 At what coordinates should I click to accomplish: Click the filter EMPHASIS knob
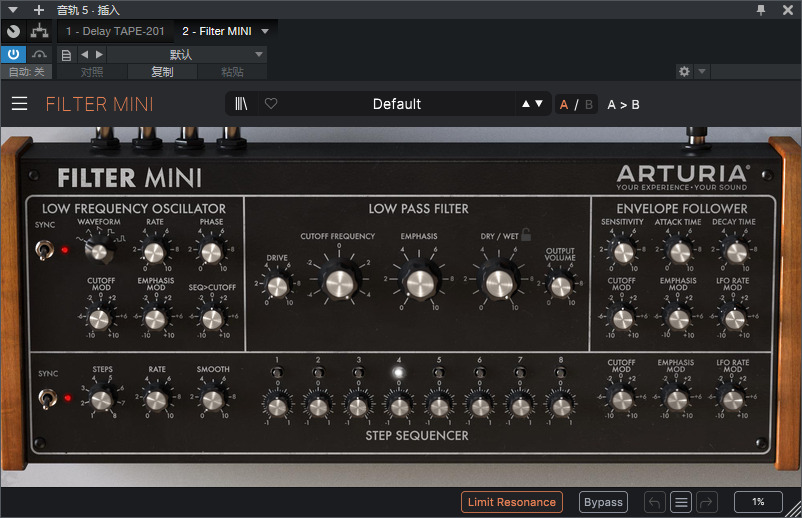[x=420, y=283]
